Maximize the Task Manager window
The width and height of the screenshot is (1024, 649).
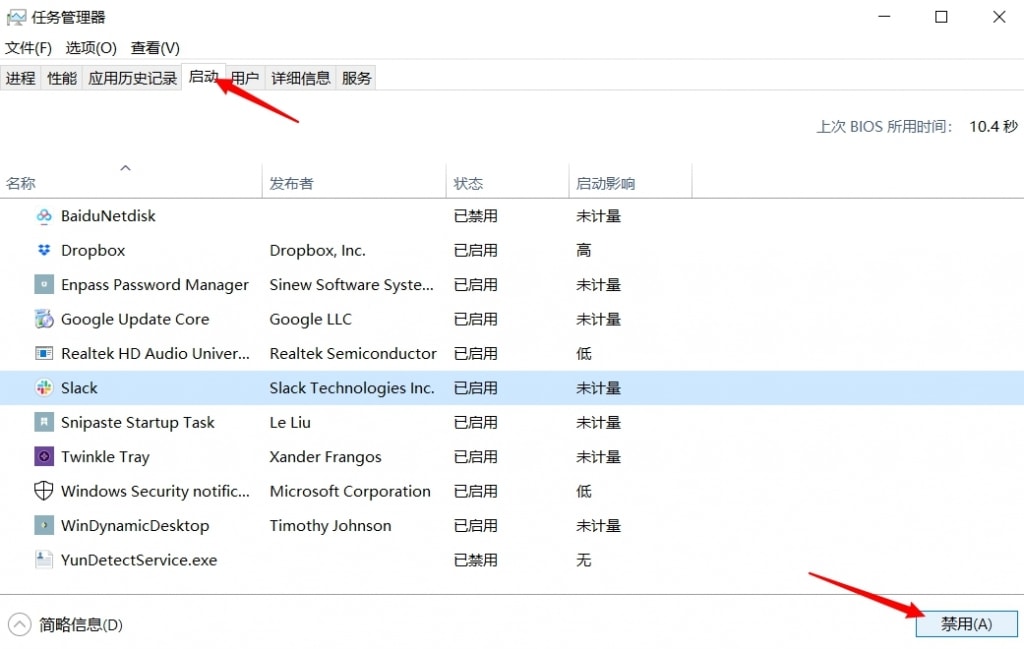(x=941, y=17)
